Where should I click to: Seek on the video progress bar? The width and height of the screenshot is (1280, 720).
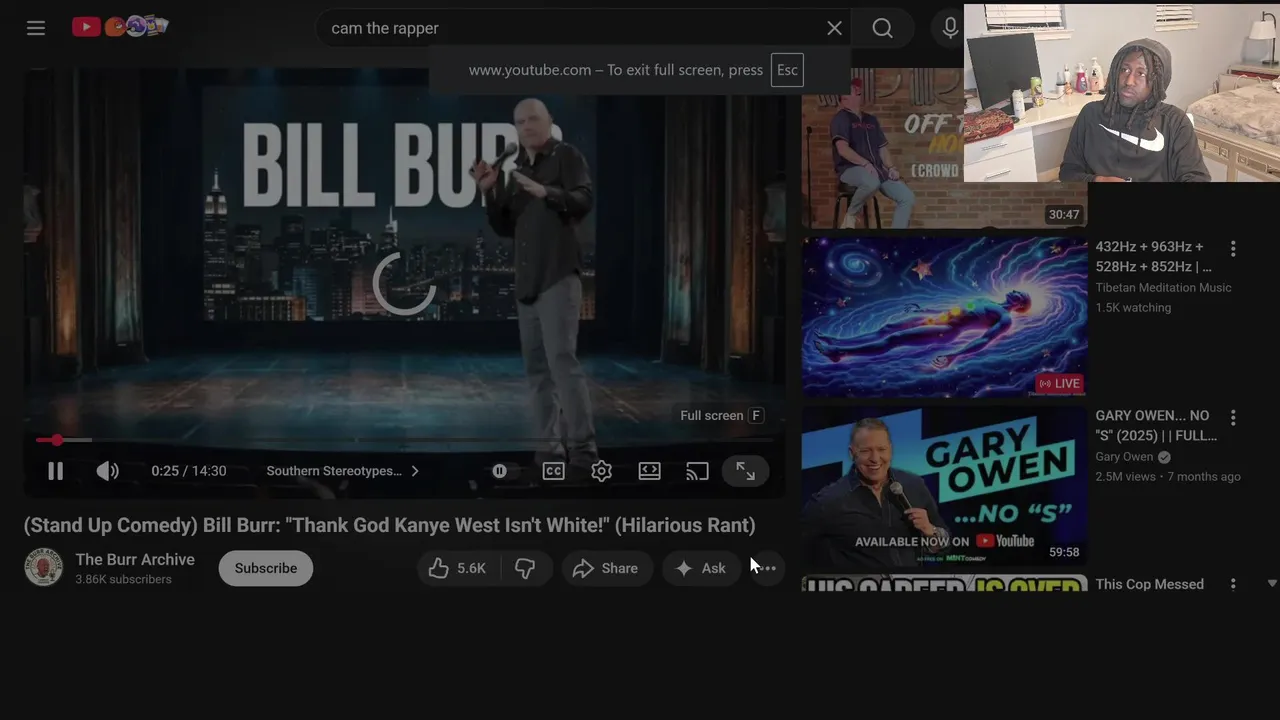click(404, 440)
